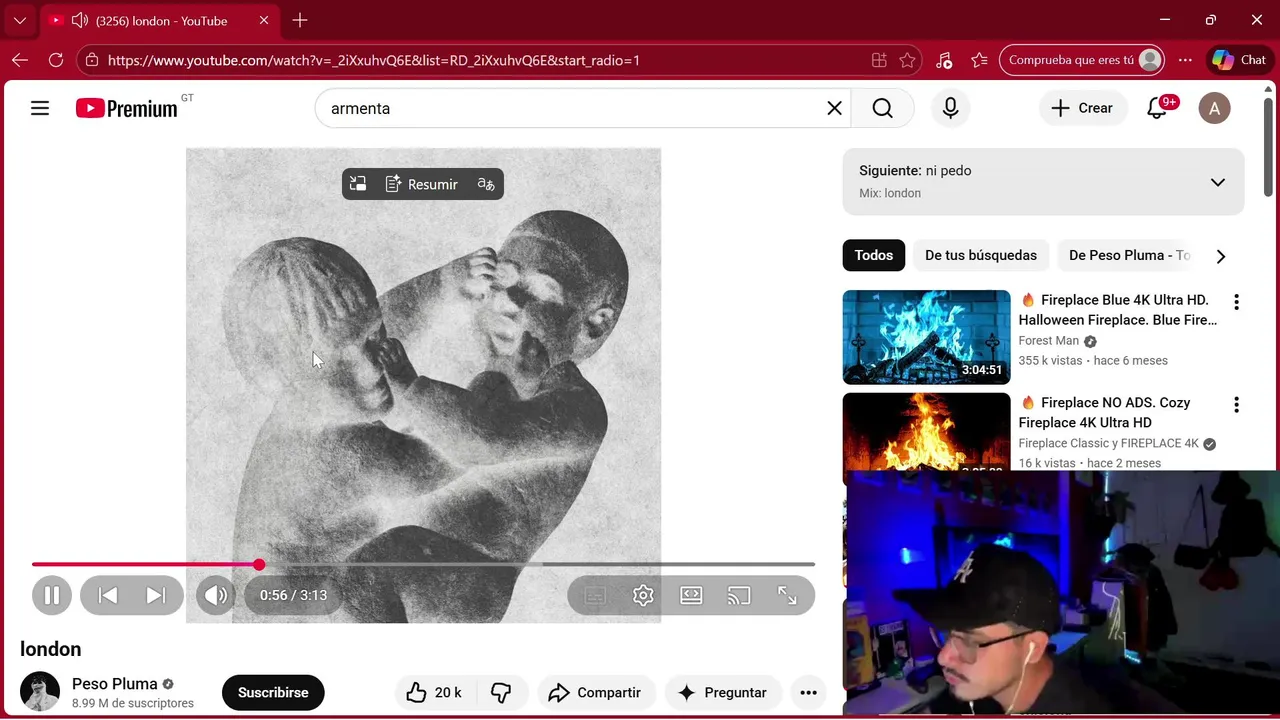
Task: Mute the video volume
Action: point(216,595)
